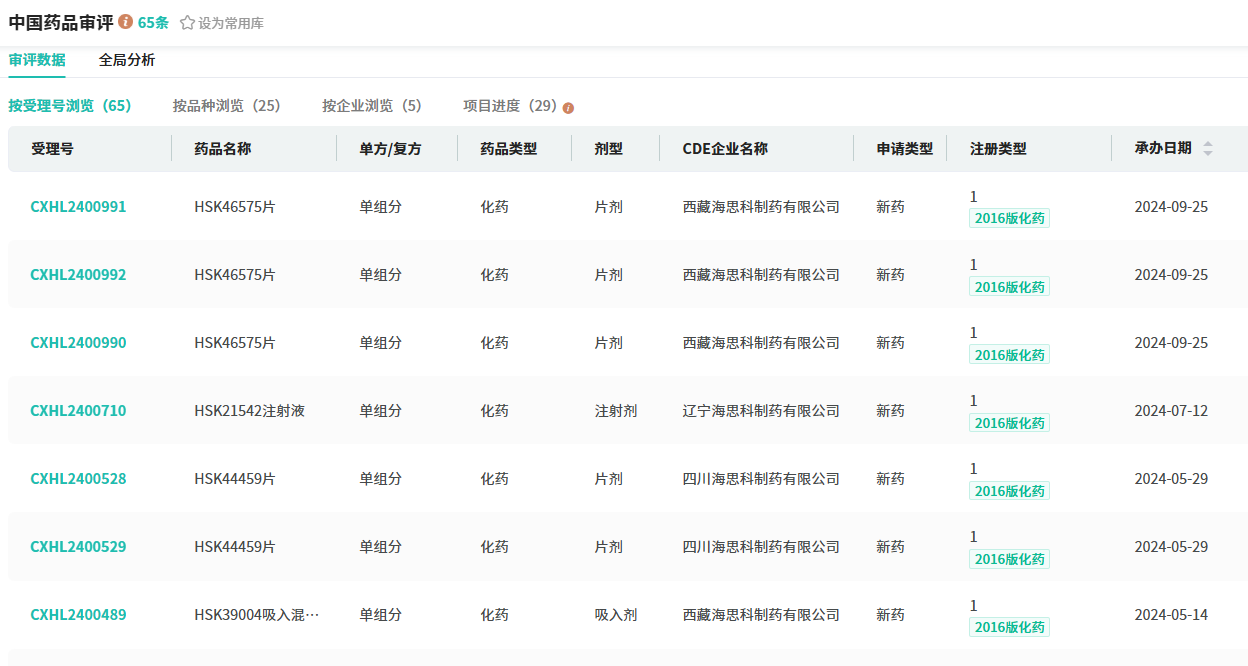Click the date 2024-07-12
Viewport: 1248px width, 666px height.
[1171, 411]
